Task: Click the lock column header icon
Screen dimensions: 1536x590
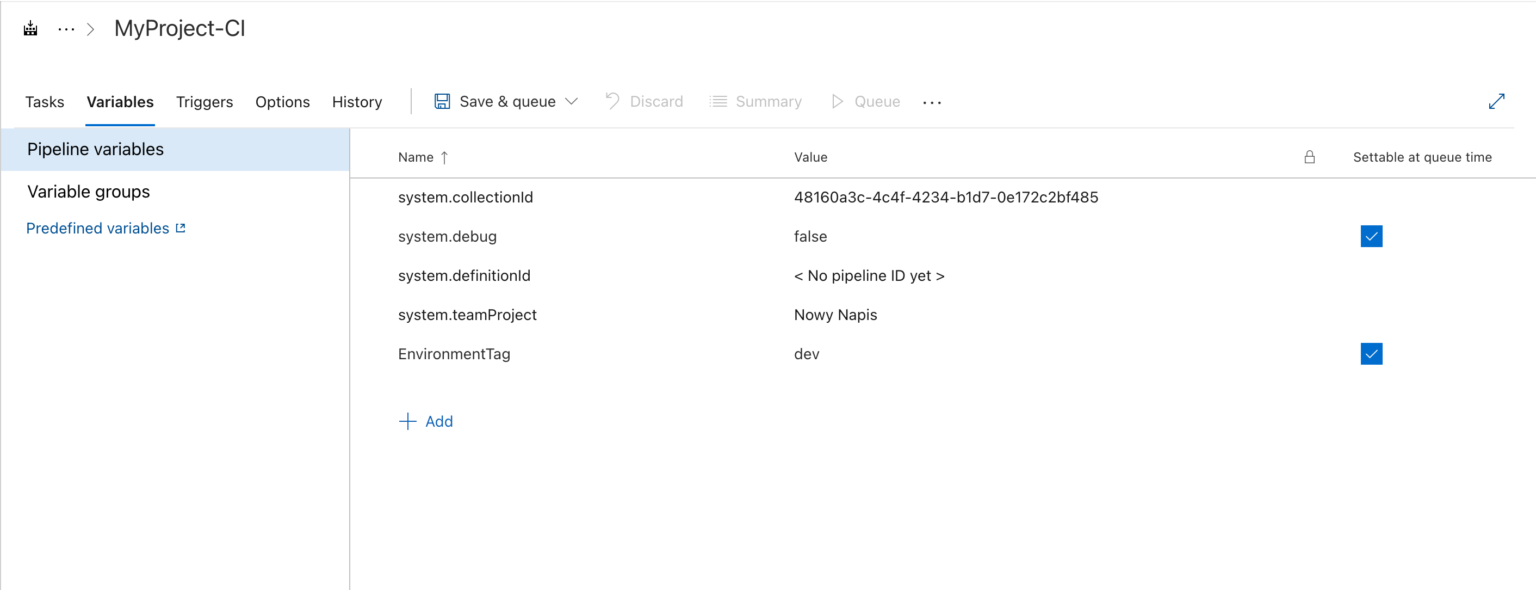Action: tap(1310, 157)
